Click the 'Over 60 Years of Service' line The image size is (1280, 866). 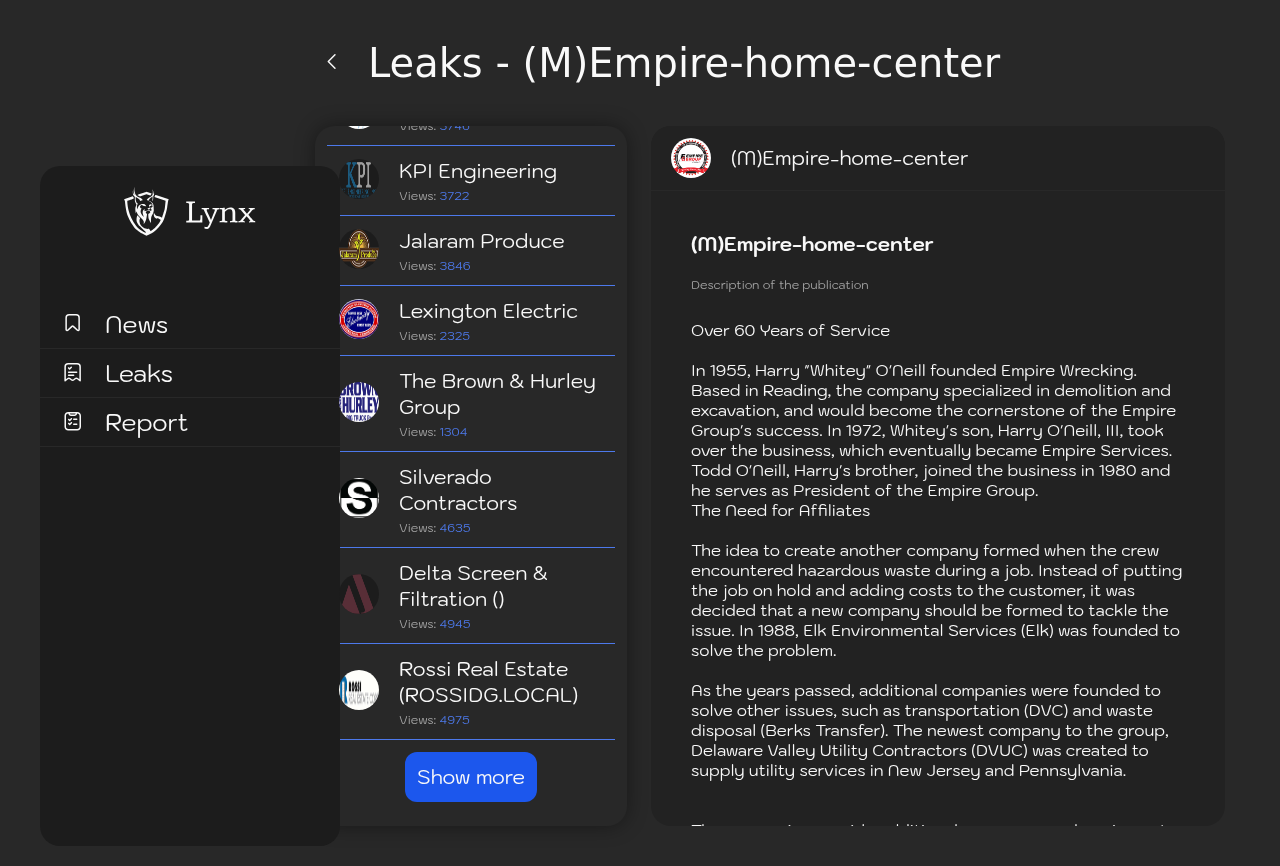[x=790, y=330]
